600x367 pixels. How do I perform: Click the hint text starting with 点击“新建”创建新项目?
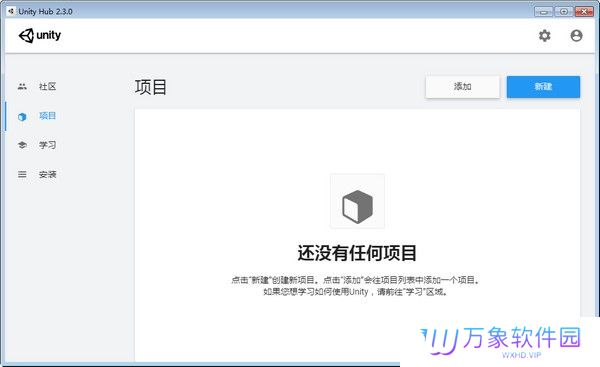pyautogui.click(x=355, y=280)
